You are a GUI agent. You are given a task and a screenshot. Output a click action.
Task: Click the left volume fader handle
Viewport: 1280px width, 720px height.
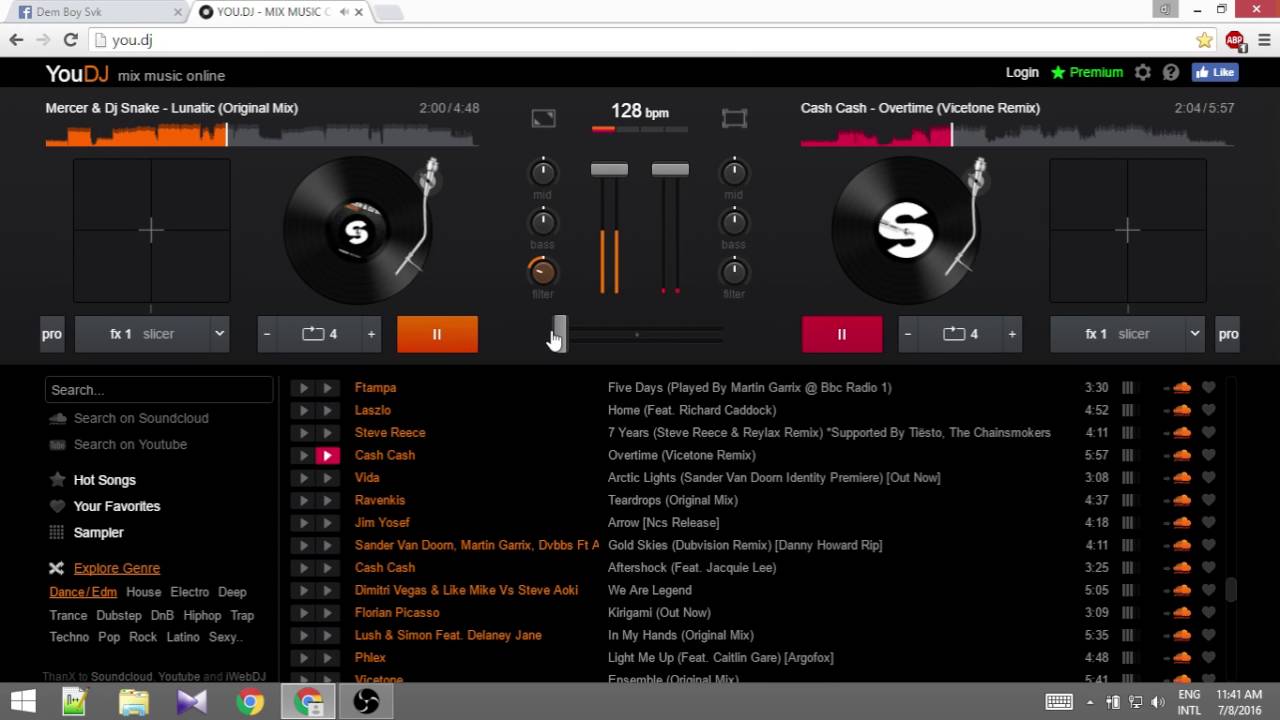609,170
